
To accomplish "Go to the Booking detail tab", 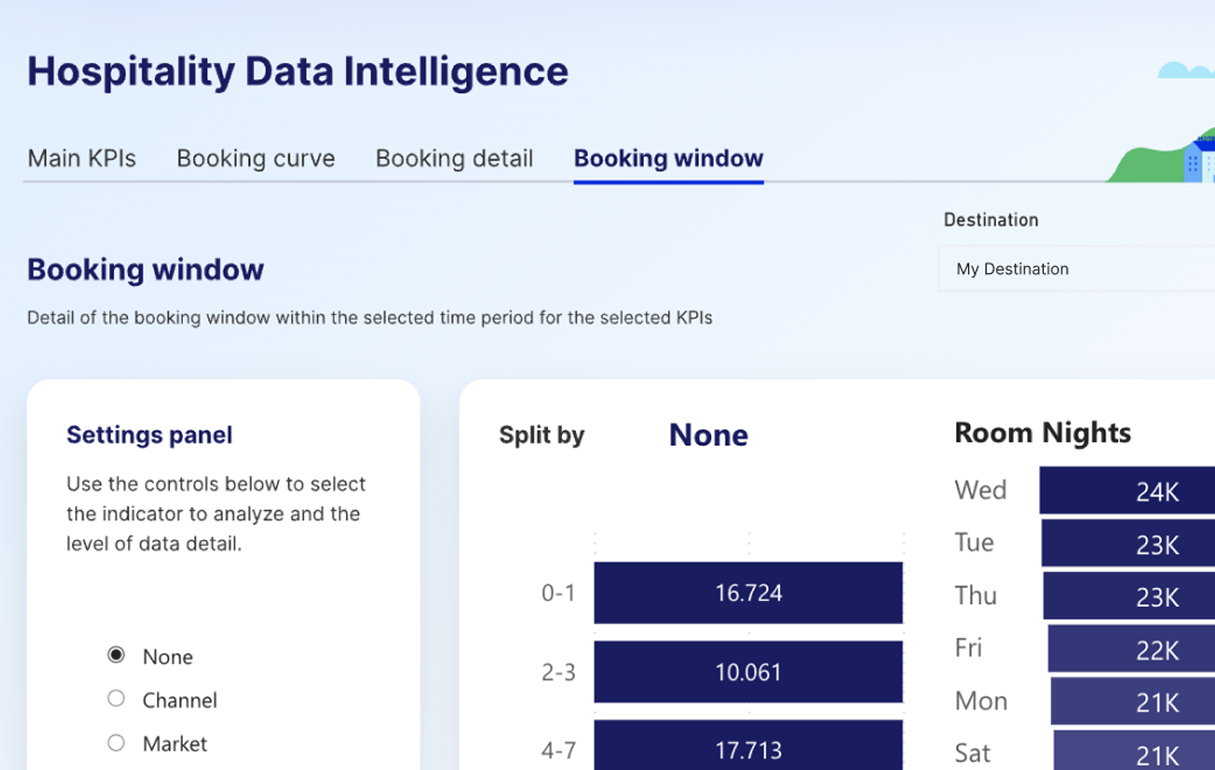I will [454, 158].
